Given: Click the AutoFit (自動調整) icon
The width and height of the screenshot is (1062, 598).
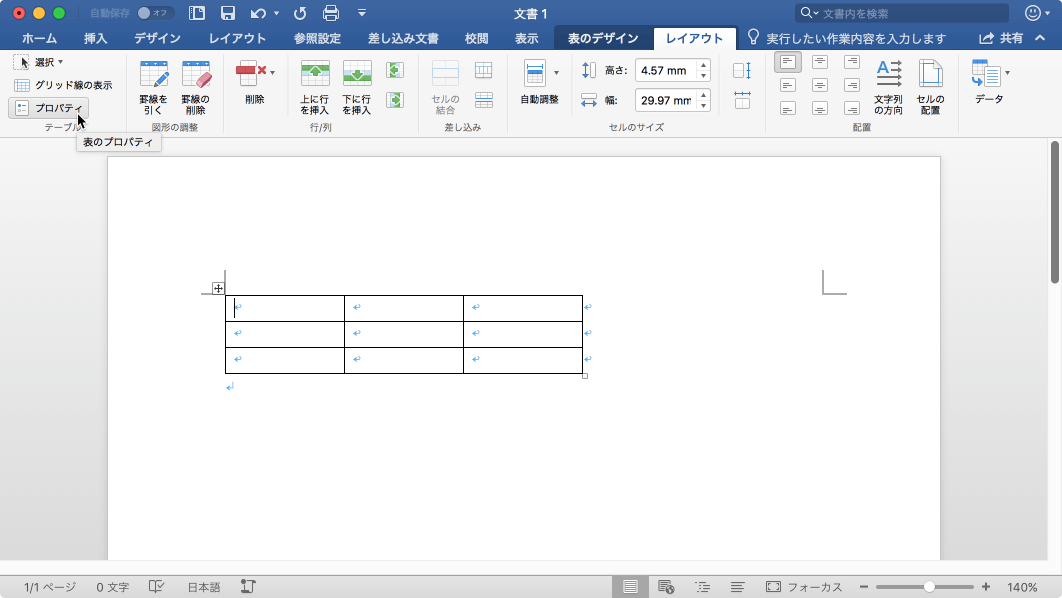Looking at the screenshot, I should click(535, 73).
